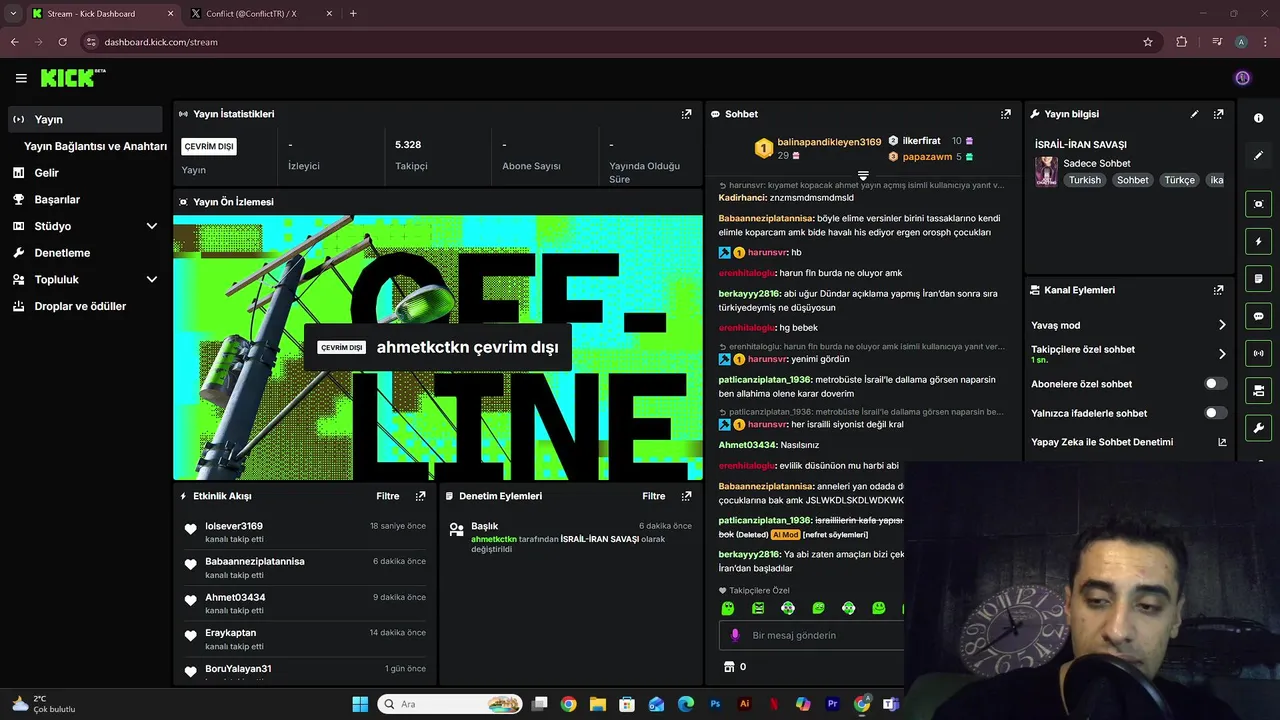Open Adobe Illustrator from the taskbar
The height and width of the screenshot is (720, 1280).
click(744, 704)
